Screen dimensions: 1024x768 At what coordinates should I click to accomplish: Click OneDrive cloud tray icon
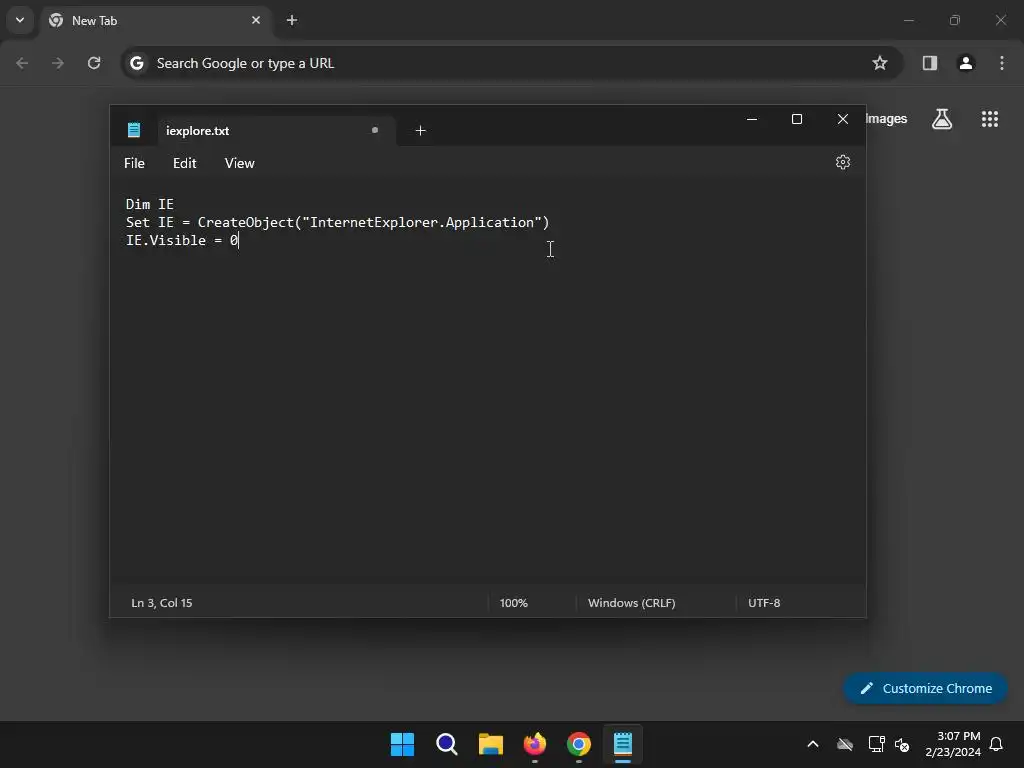[x=845, y=744]
